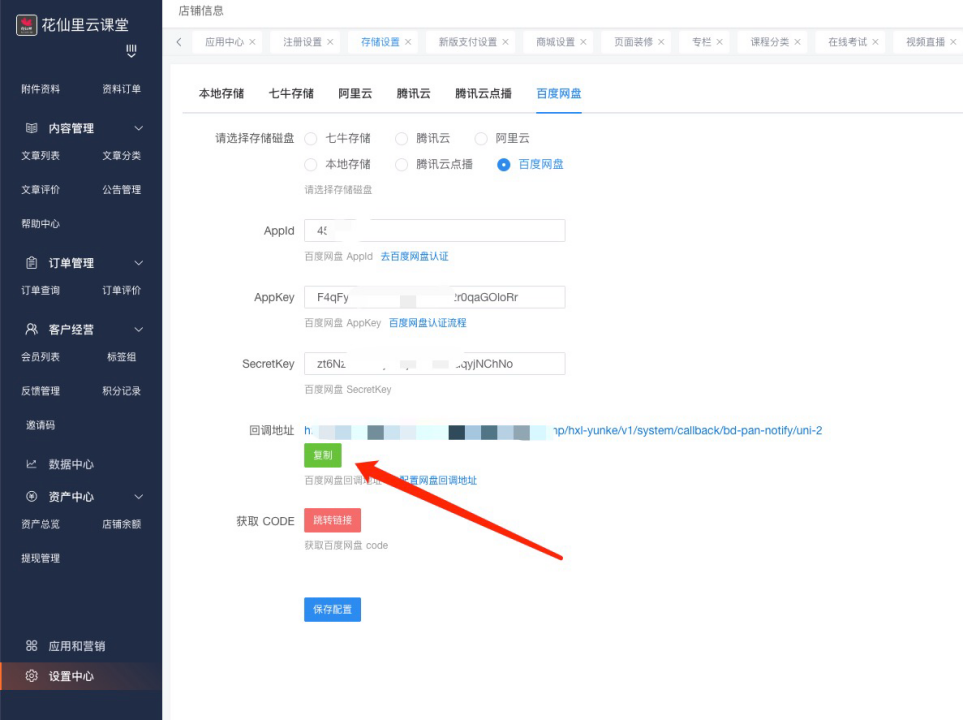
Task: Collapse sidebar using the menu fold icon
Action: (x=131, y=51)
